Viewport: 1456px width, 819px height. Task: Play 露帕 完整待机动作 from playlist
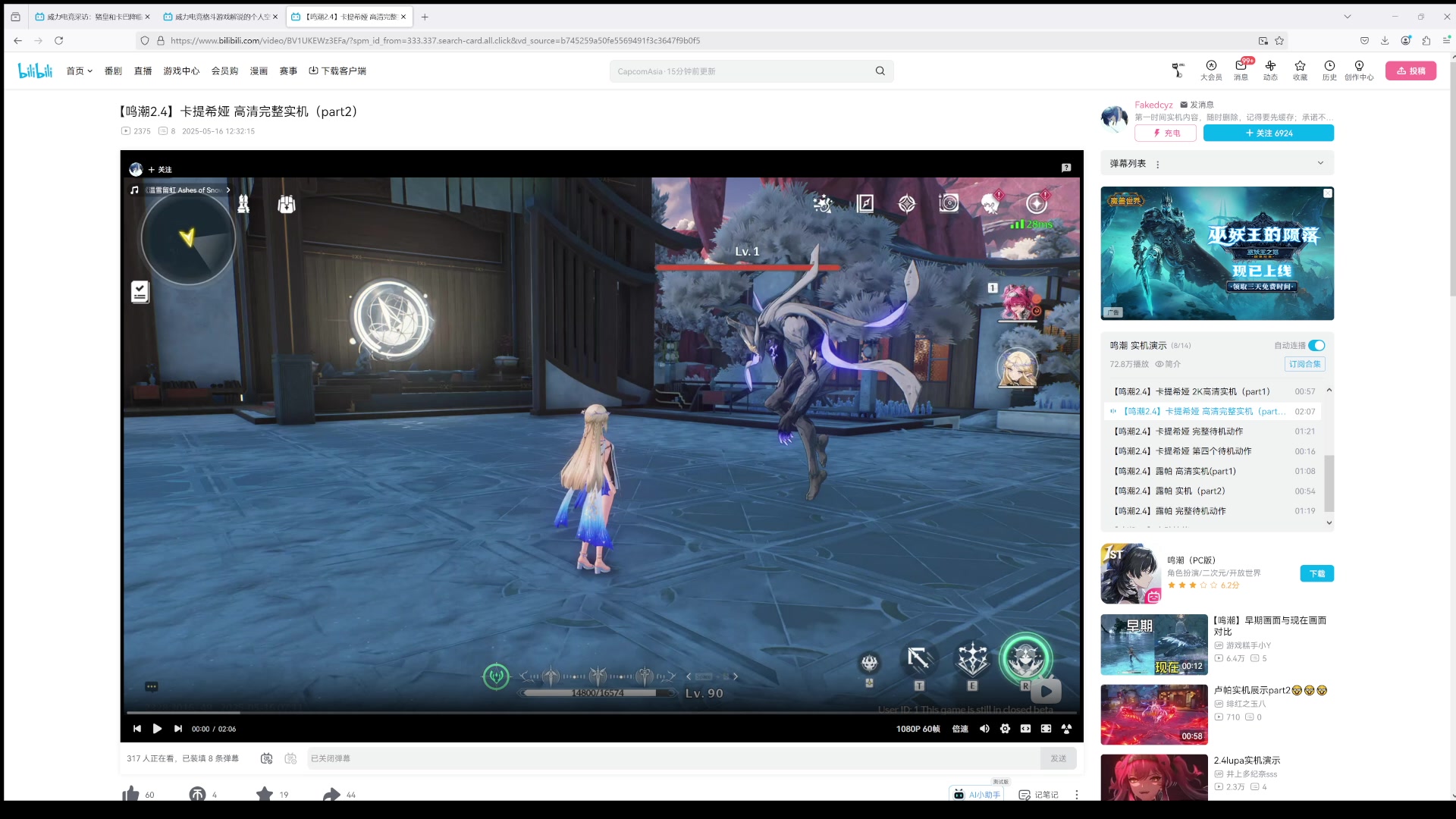(1213, 511)
